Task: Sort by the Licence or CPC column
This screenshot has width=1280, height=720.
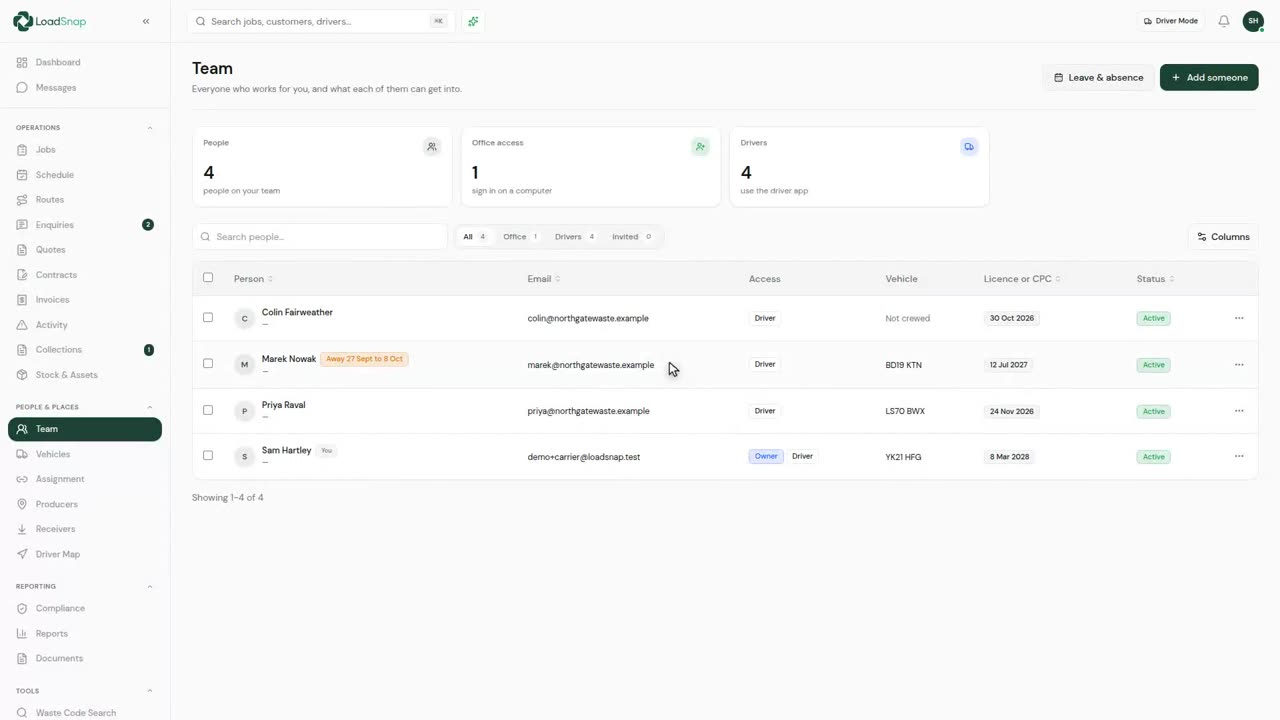Action: (1022, 279)
